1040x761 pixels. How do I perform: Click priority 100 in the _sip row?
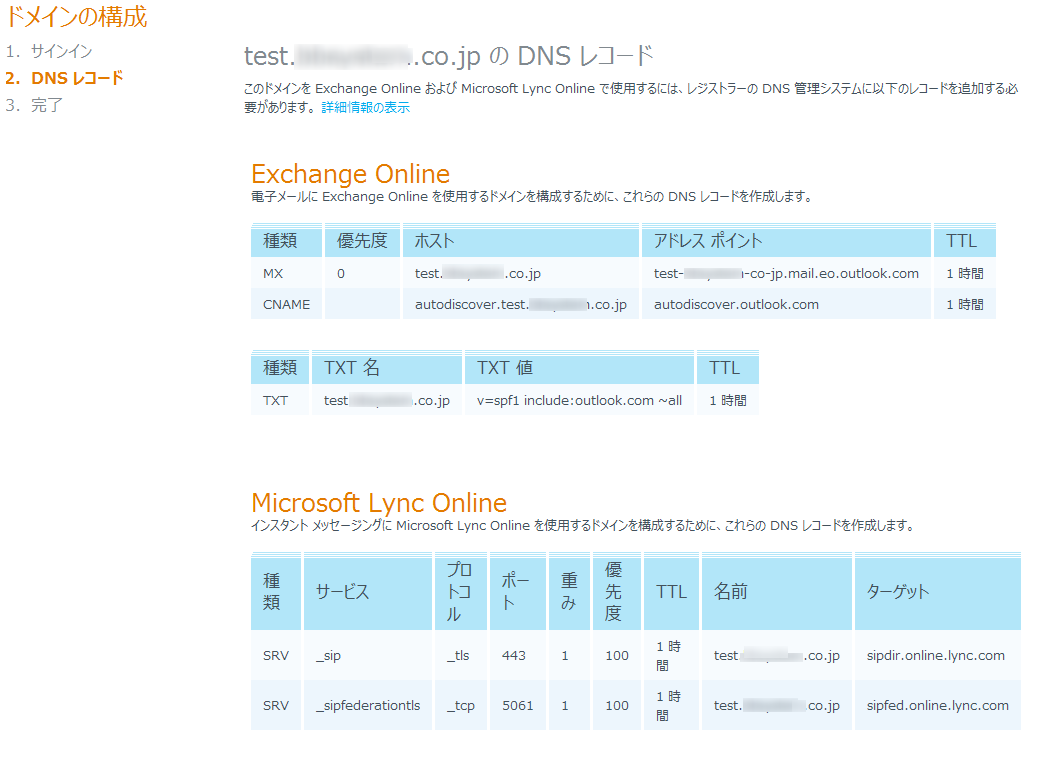click(617, 656)
